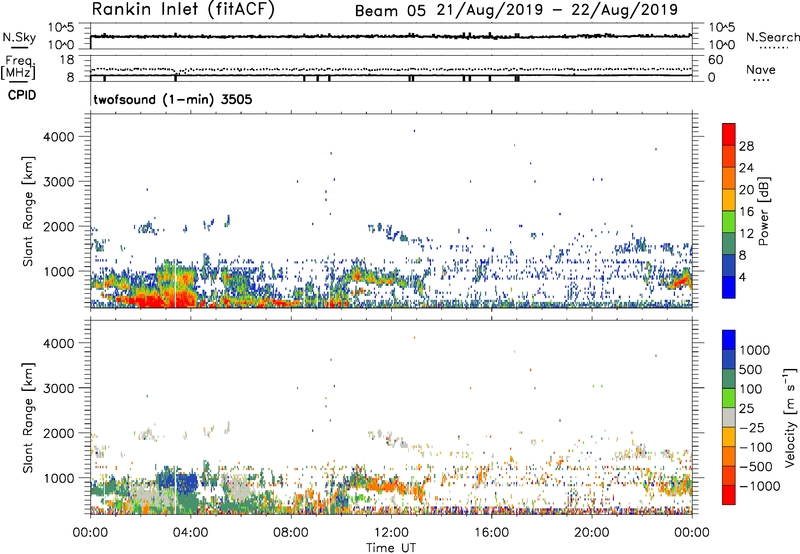Image resolution: width=800 pixels, height=554 pixels.
Task: Click the '-1000' tick on the Velocity color bar
Action: 759,486
